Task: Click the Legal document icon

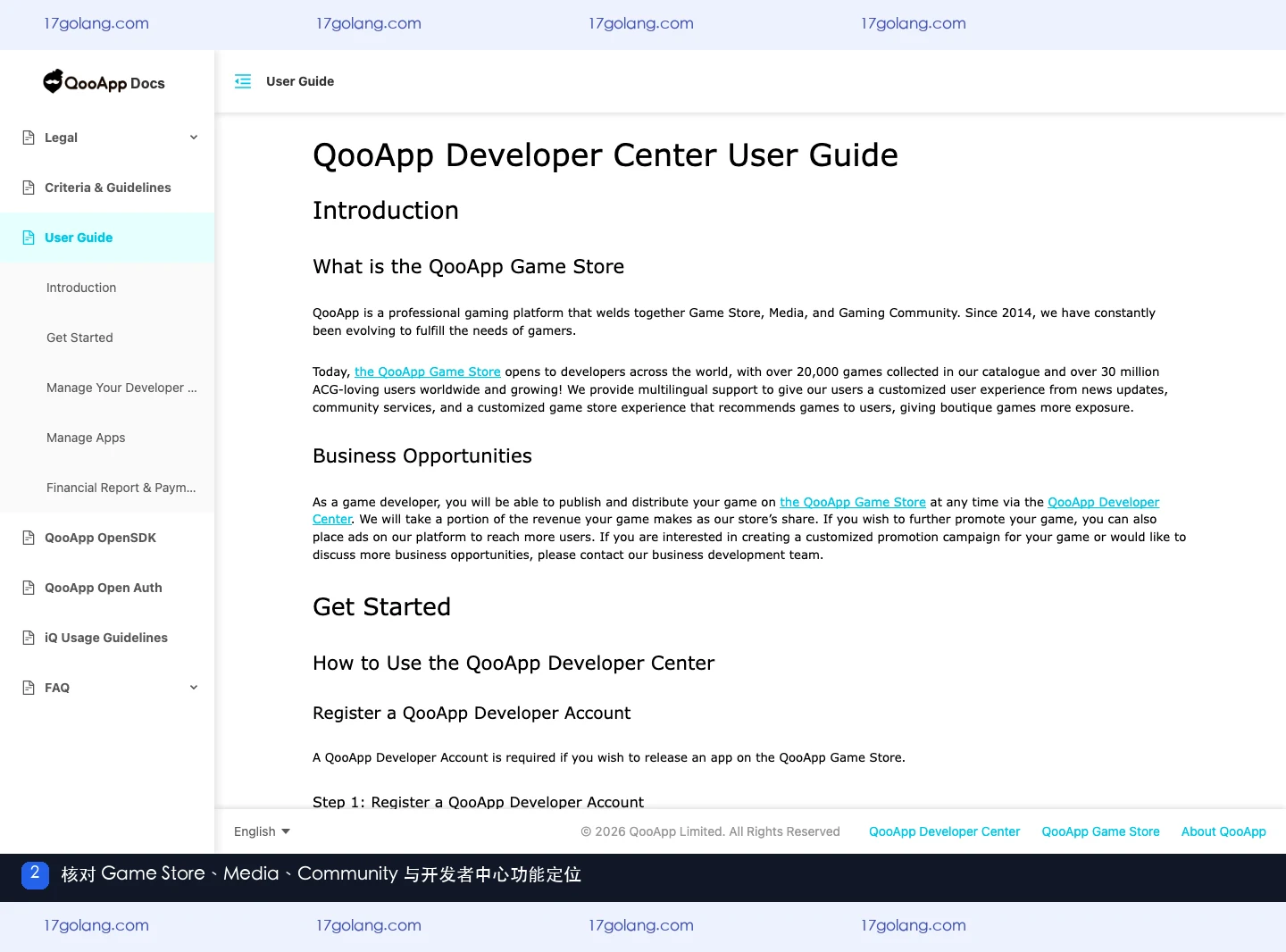Action: [29, 138]
